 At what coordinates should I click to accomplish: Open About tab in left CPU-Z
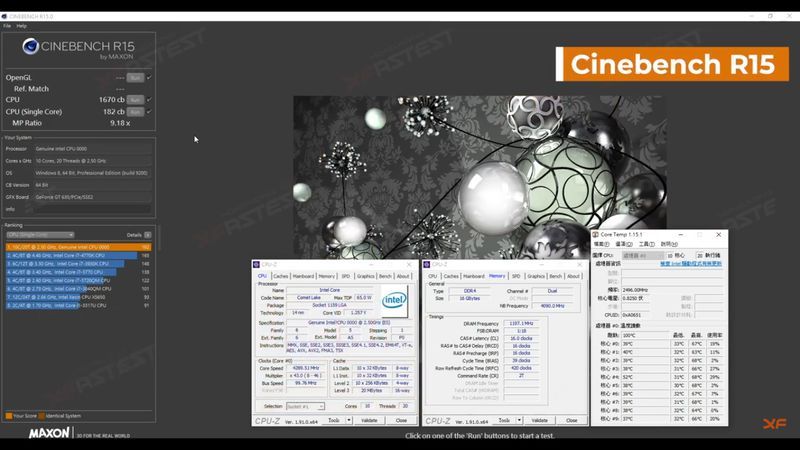click(x=403, y=276)
